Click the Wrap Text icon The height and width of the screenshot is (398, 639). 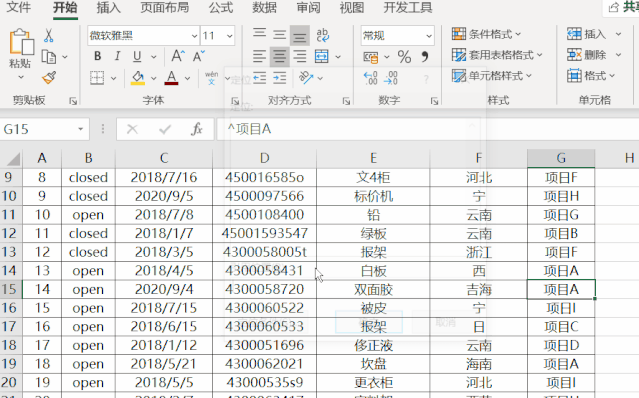[x=322, y=35]
